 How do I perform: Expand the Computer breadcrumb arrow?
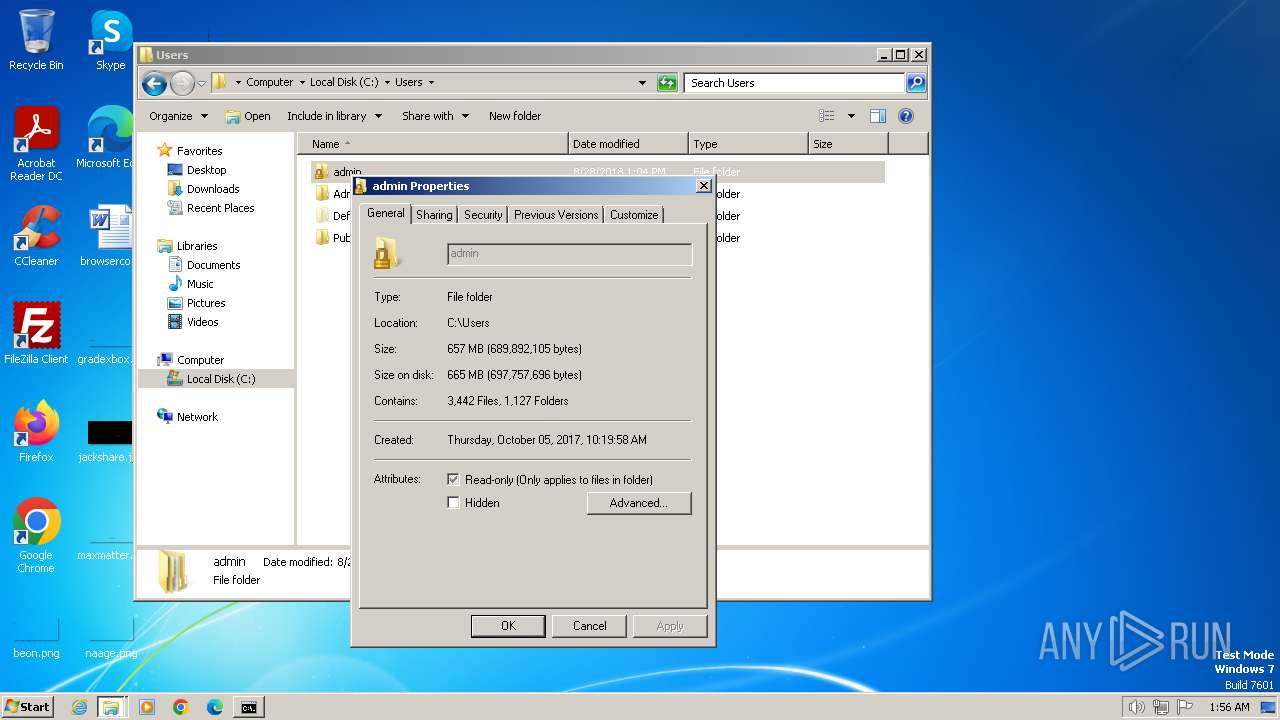coord(302,83)
